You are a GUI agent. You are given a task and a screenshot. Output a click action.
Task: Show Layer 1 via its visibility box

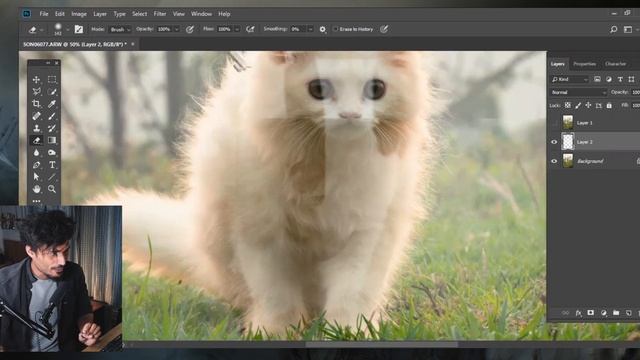pyautogui.click(x=554, y=123)
